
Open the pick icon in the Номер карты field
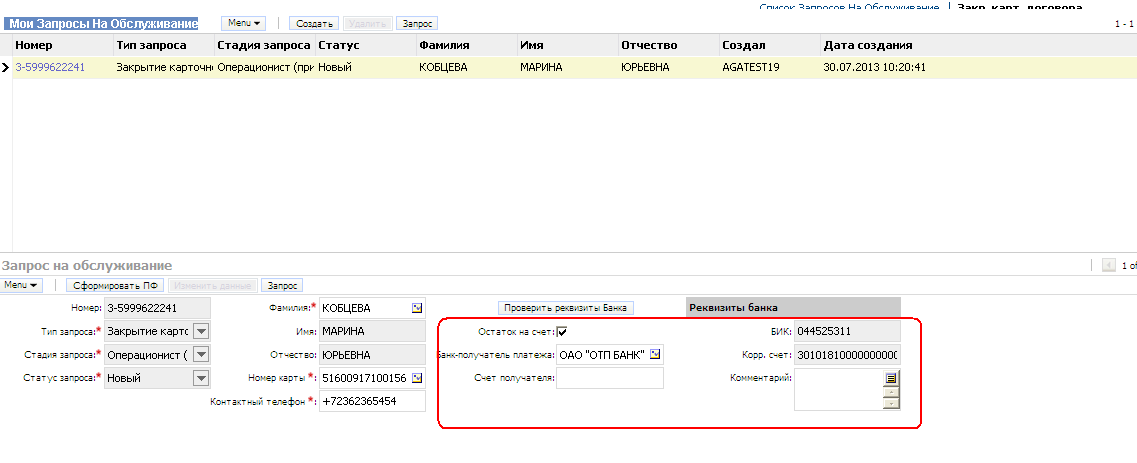click(x=417, y=378)
